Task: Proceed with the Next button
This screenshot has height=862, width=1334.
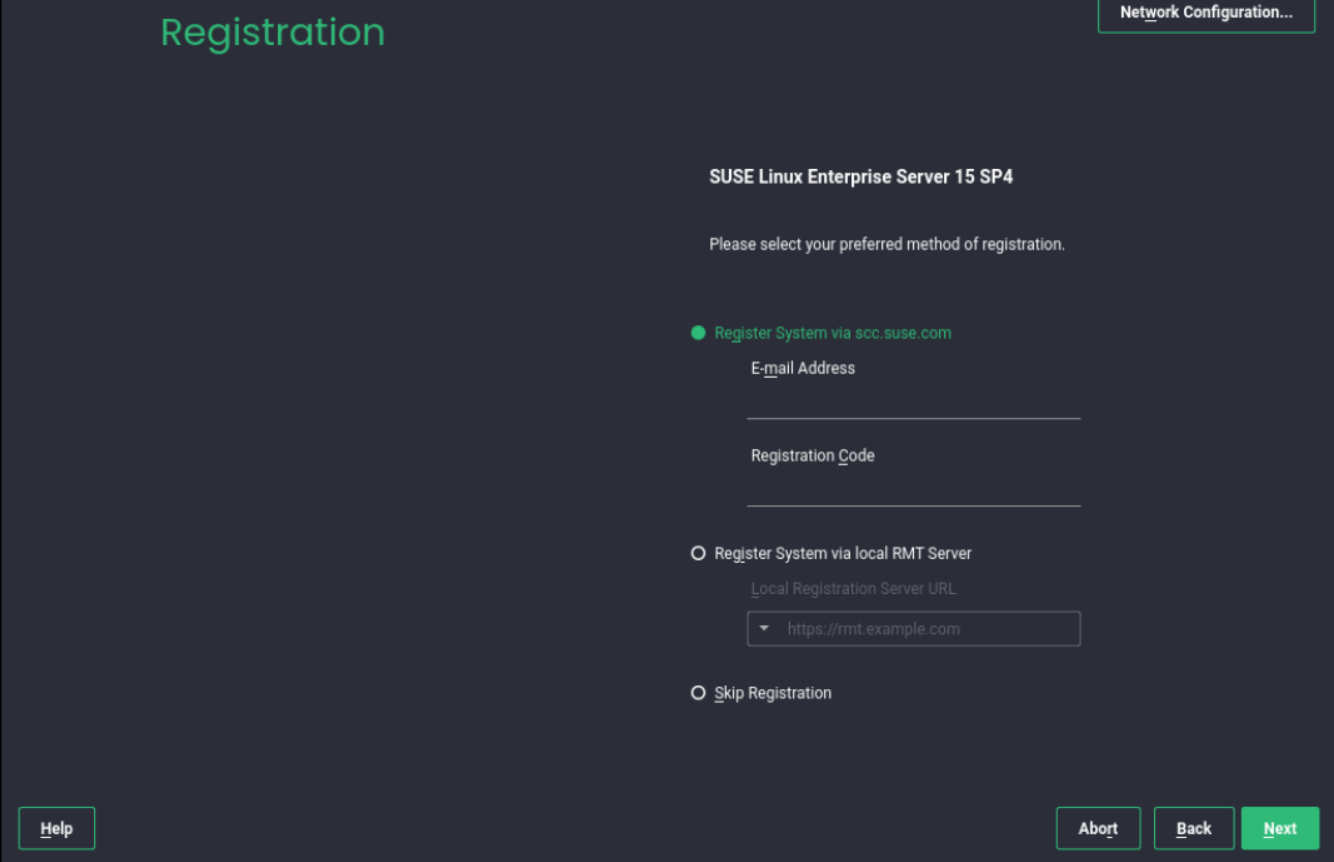Action: click(x=1280, y=829)
